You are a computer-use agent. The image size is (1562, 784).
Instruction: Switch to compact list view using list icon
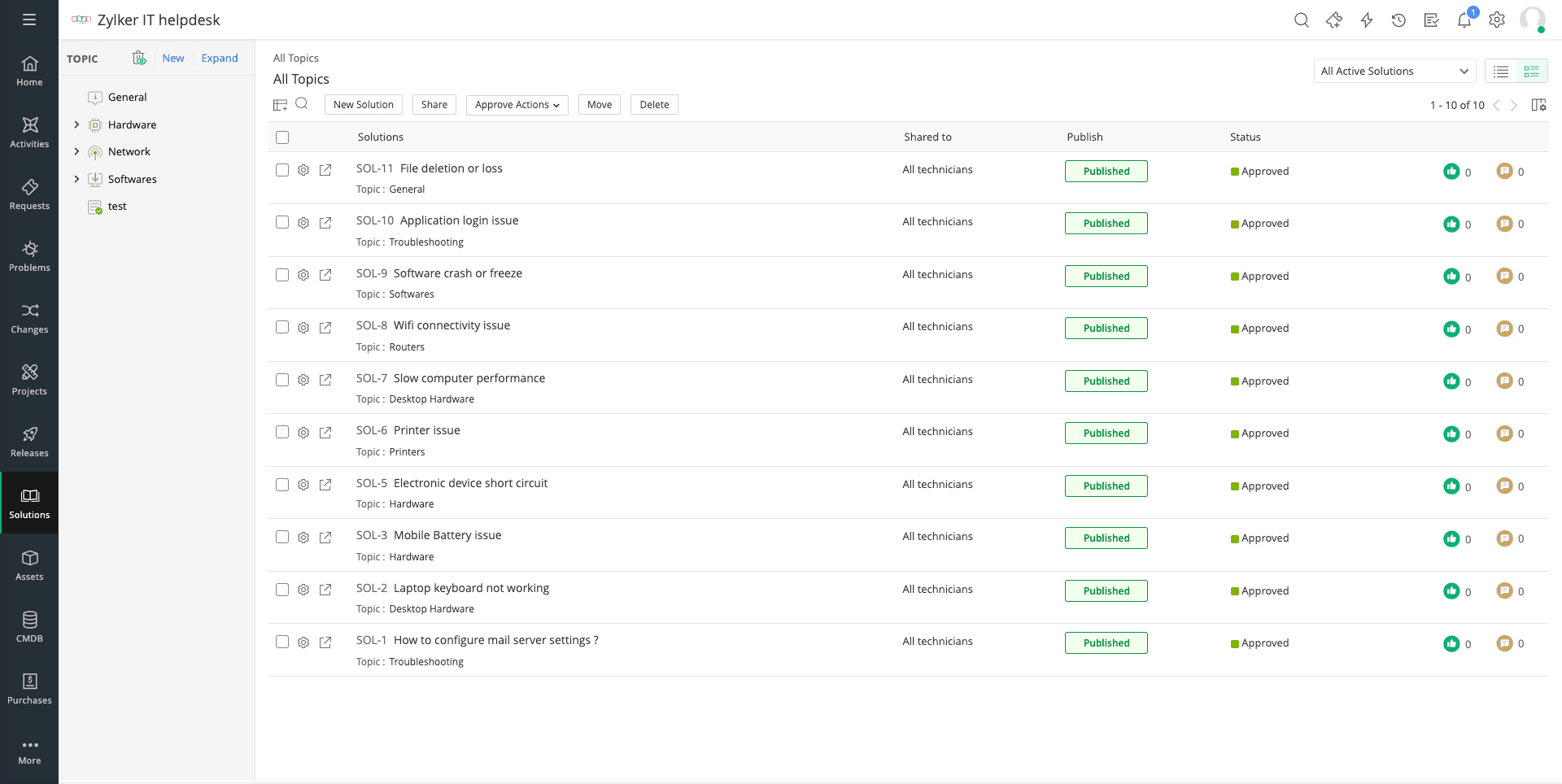pyautogui.click(x=1501, y=71)
